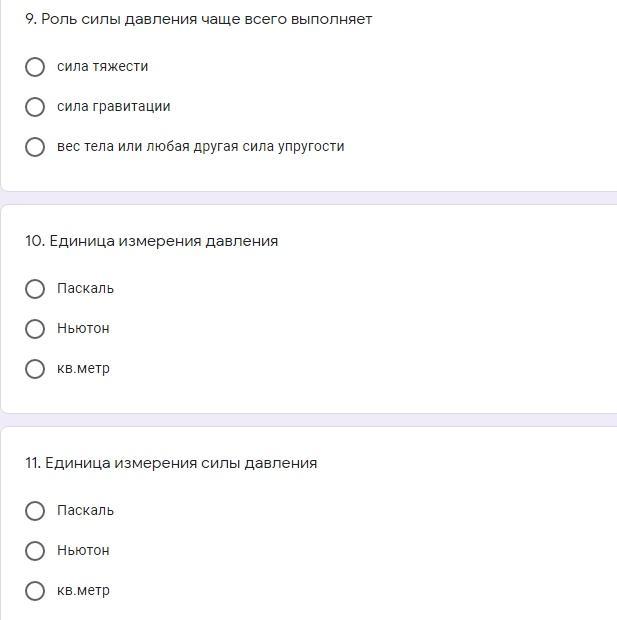Choose radio button for 'вес тела или любая другая сила упругости'
This screenshot has width=617, height=620.
pyautogui.click(x=35, y=147)
